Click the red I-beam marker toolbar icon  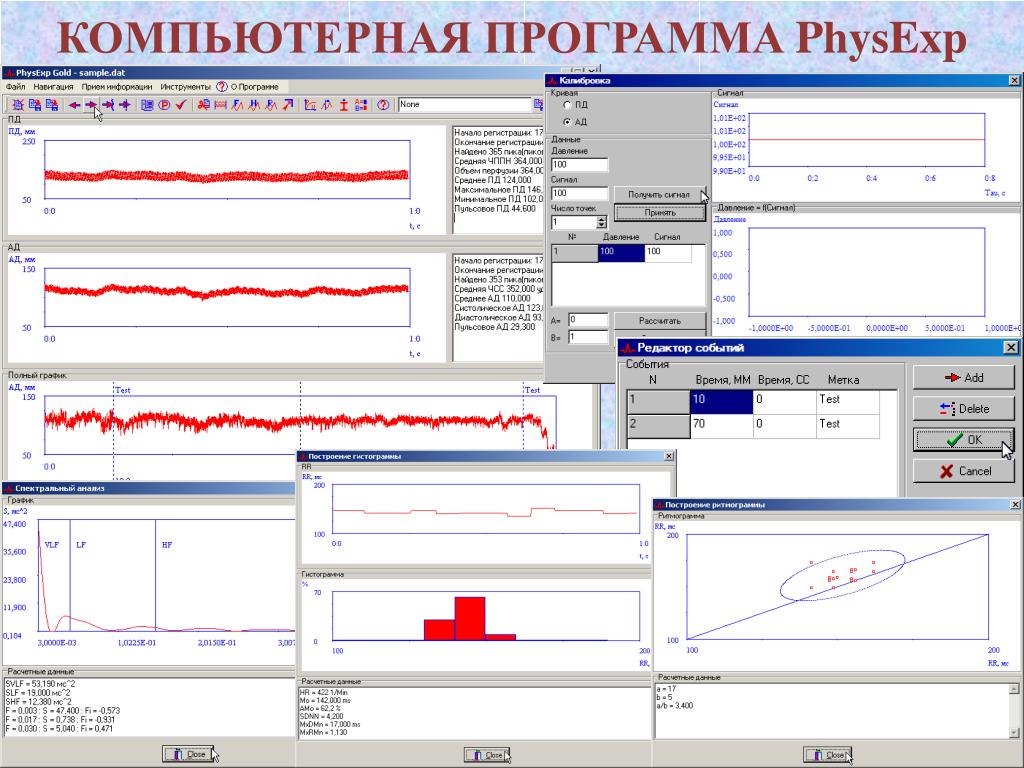click(x=344, y=104)
